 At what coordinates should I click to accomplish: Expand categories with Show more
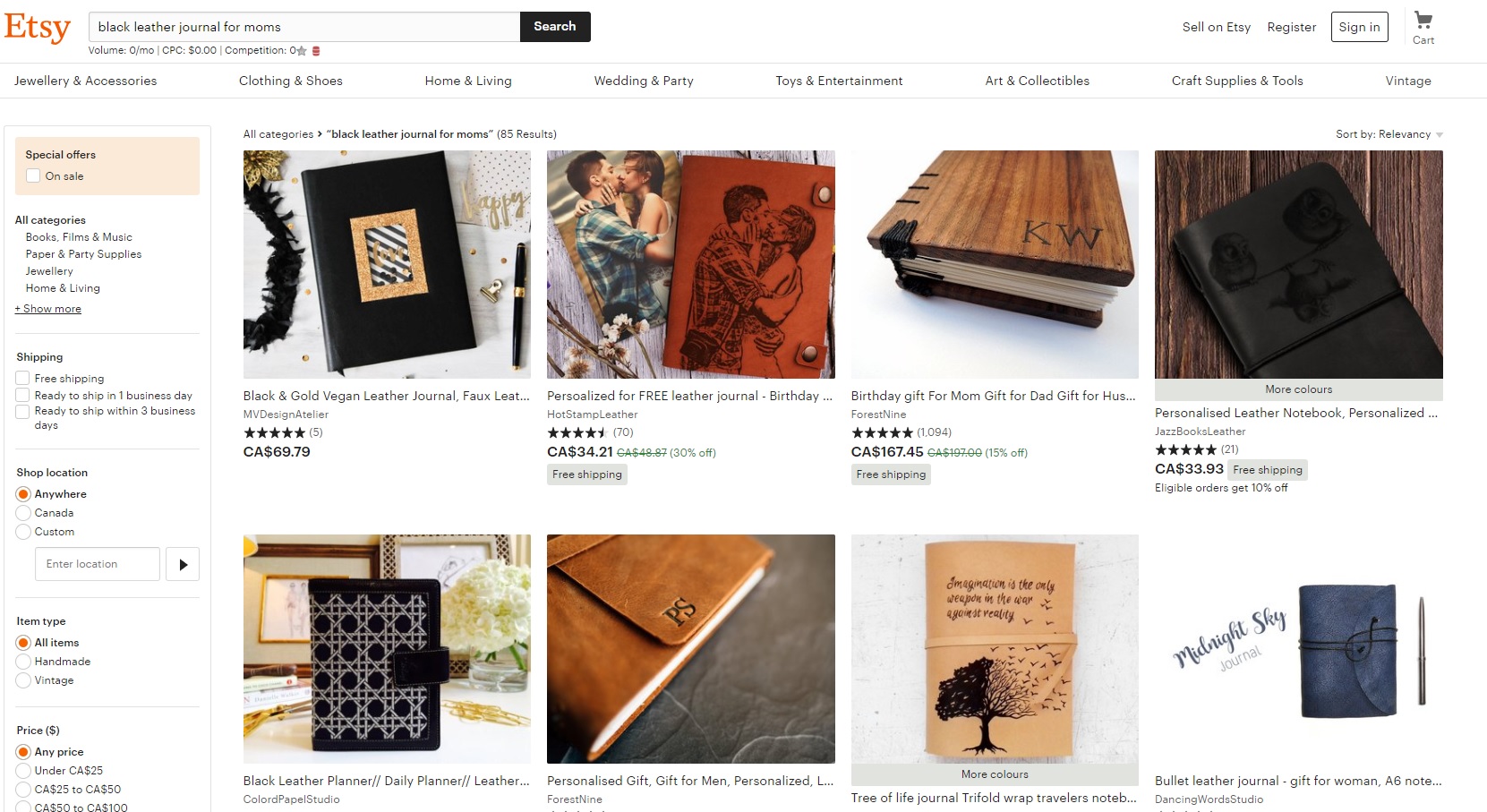click(x=48, y=309)
